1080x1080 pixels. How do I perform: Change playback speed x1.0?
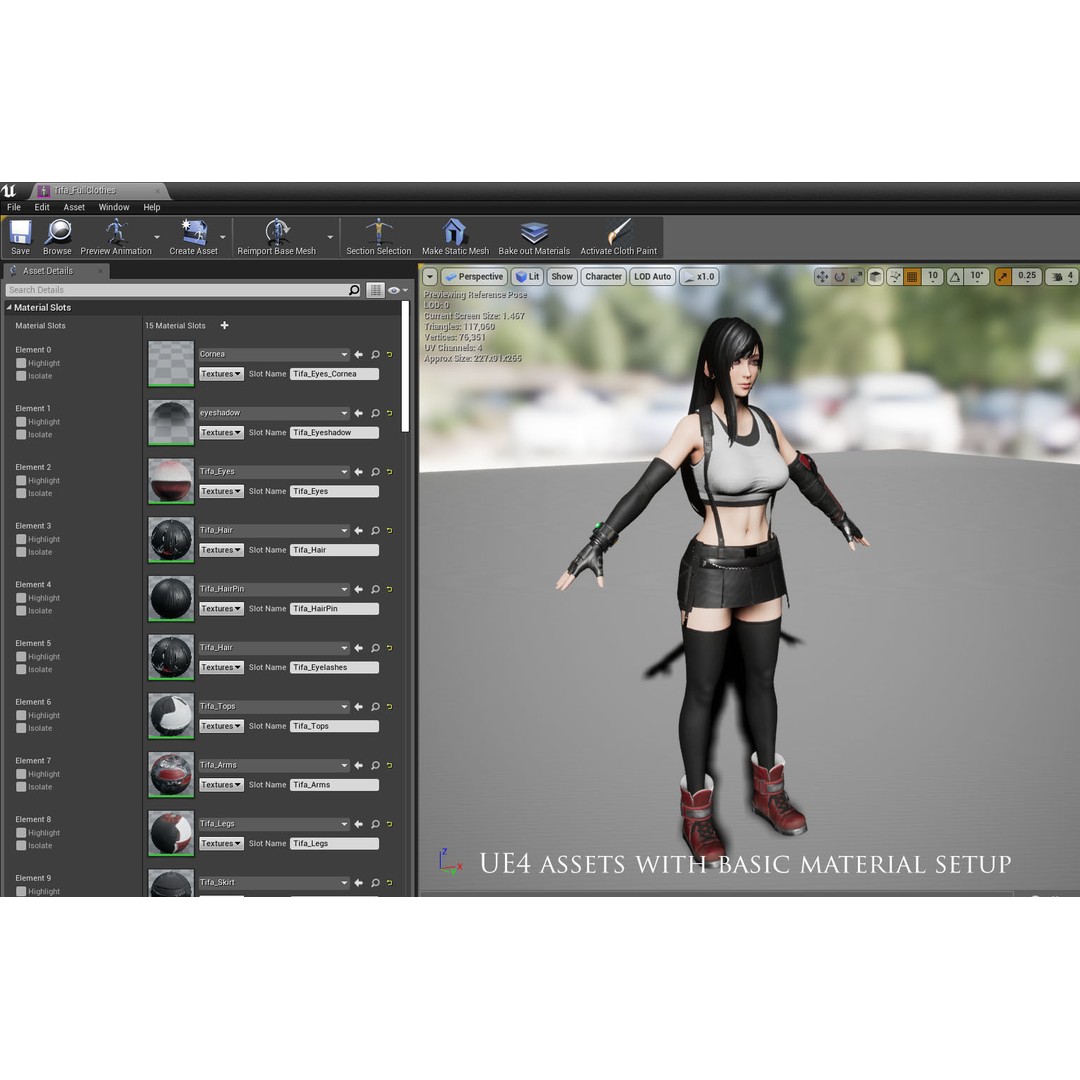(x=699, y=277)
